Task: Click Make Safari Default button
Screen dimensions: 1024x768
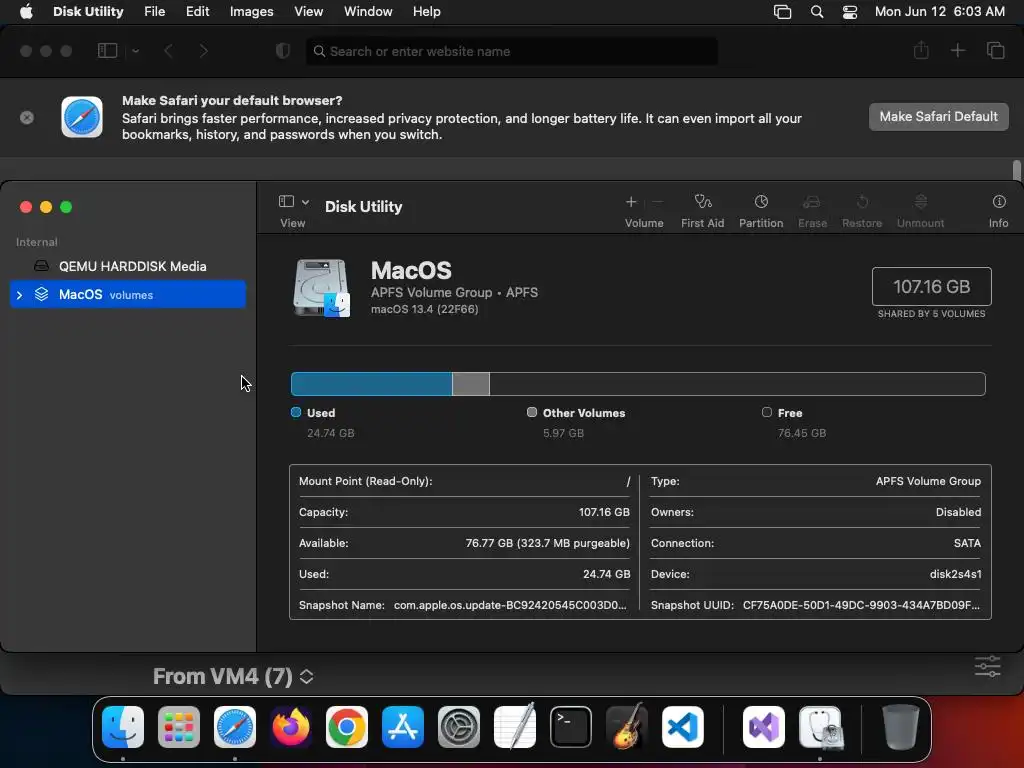Action: coord(938,117)
